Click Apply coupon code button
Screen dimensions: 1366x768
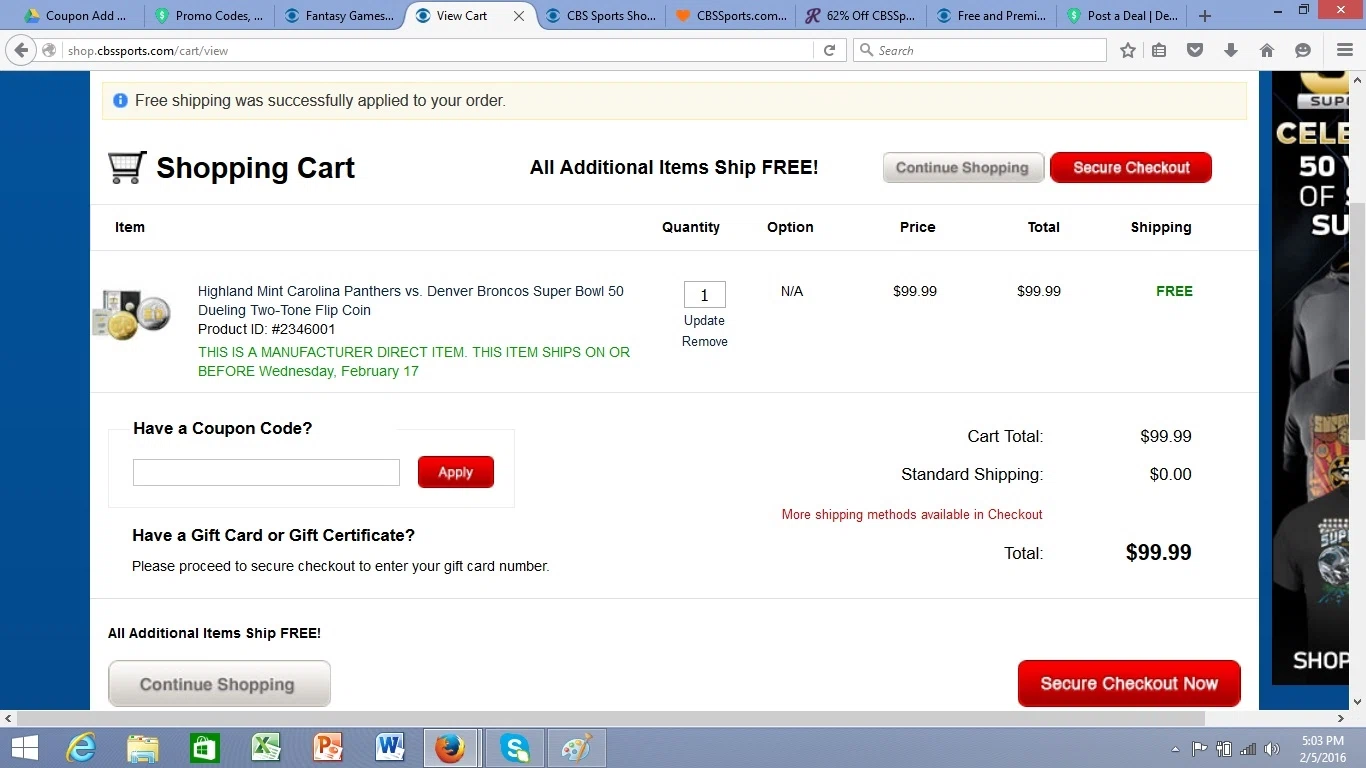click(x=456, y=472)
